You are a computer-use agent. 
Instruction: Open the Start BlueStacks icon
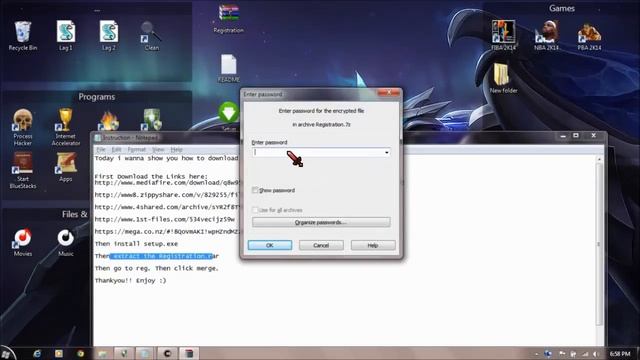click(x=23, y=171)
